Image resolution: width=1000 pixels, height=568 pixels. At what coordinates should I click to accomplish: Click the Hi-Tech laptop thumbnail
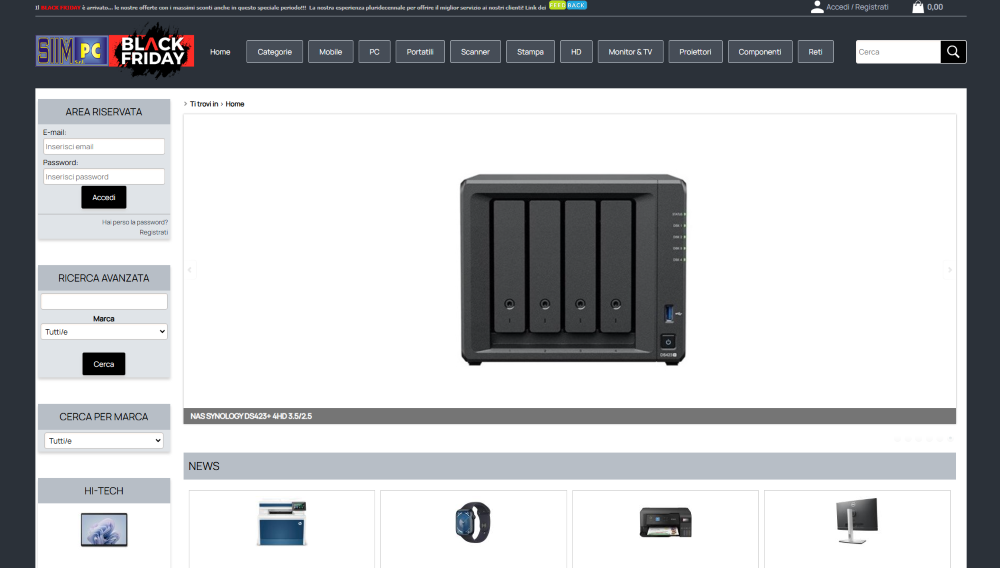104,530
